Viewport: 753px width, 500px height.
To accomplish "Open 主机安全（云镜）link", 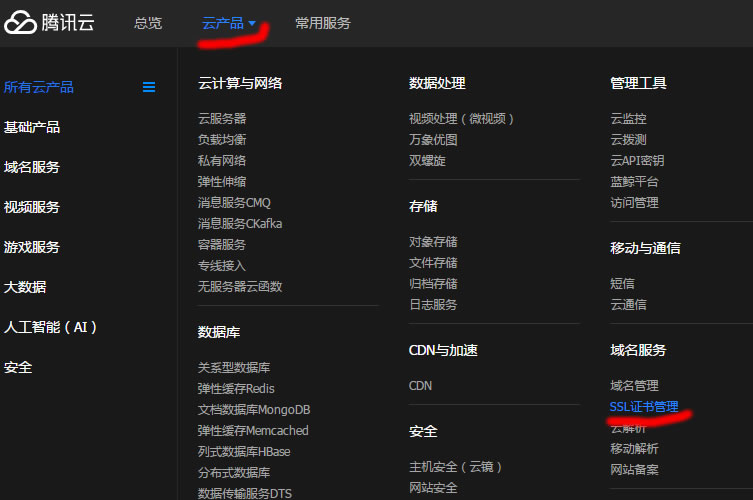I will point(455,467).
